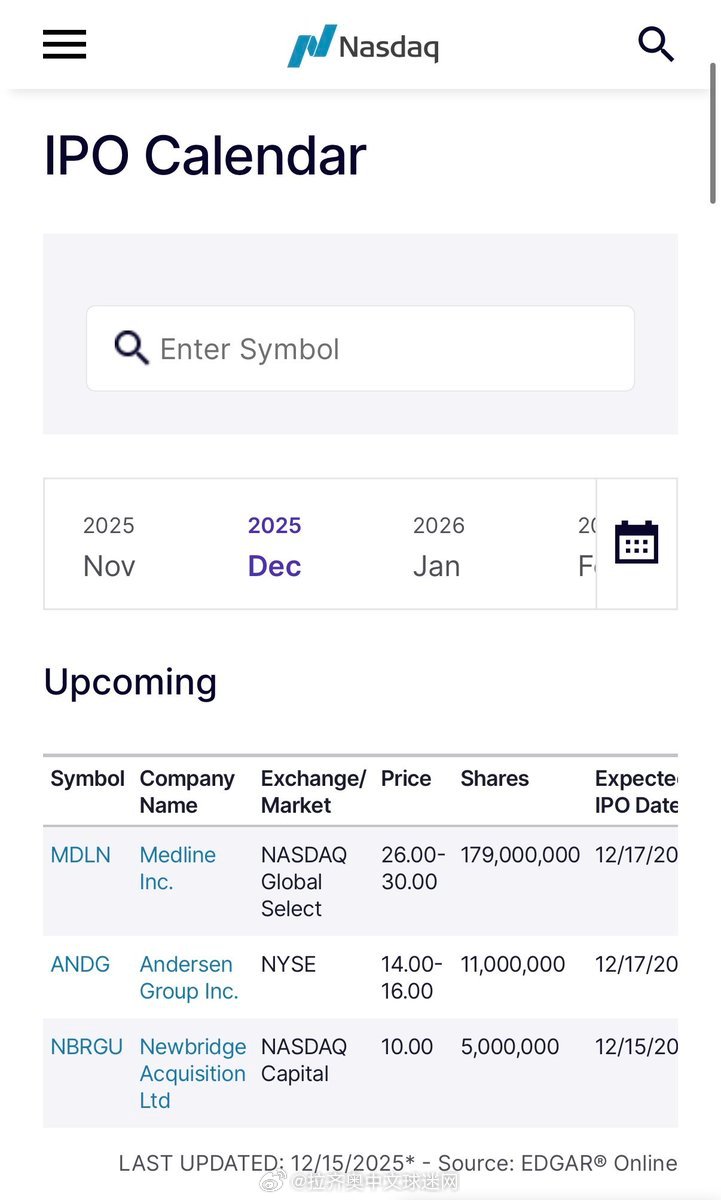Click the Shares column header
Viewport: 721px width, 1200px height.
[495, 779]
